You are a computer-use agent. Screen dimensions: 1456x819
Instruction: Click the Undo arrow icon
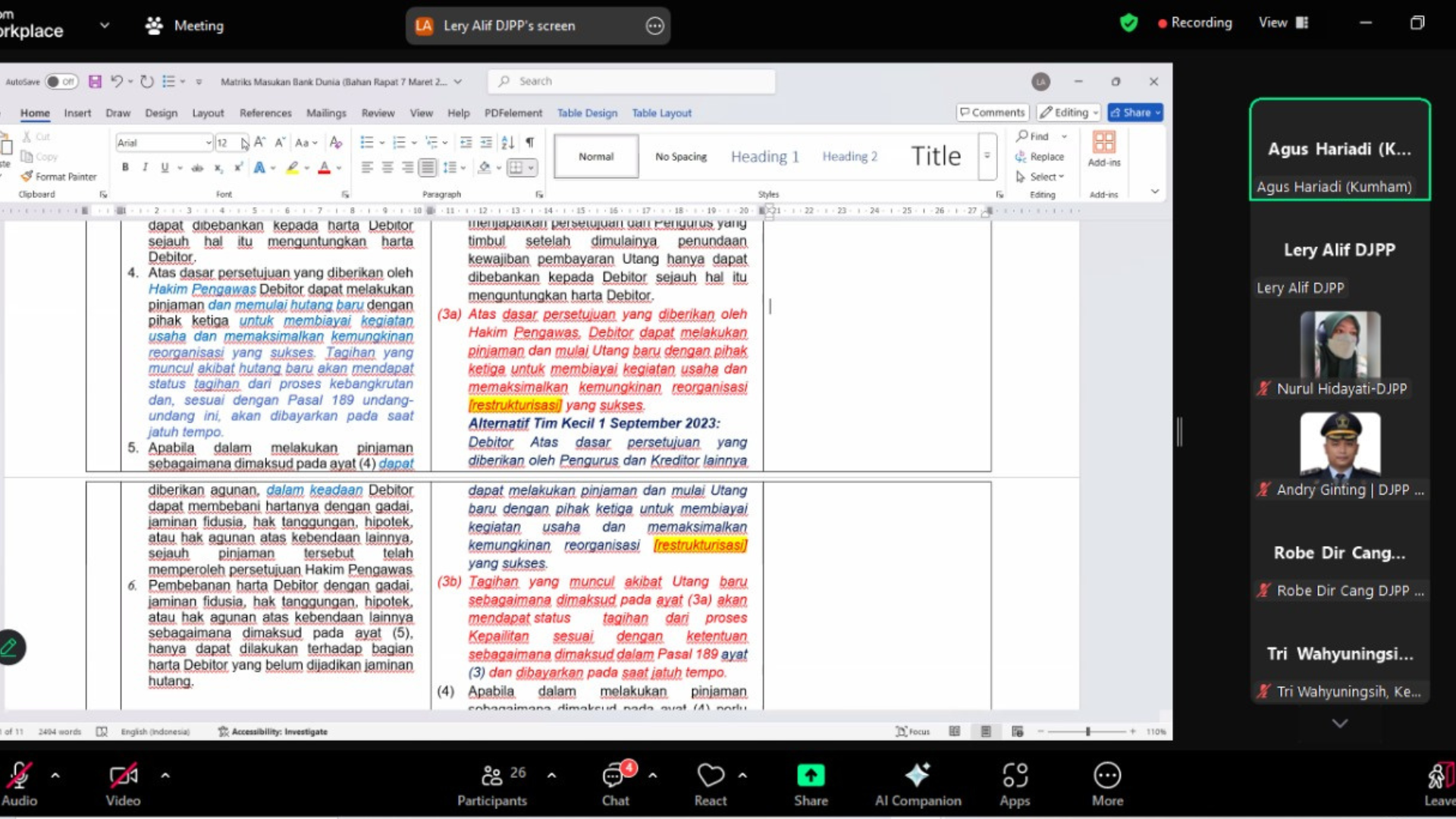click(116, 81)
